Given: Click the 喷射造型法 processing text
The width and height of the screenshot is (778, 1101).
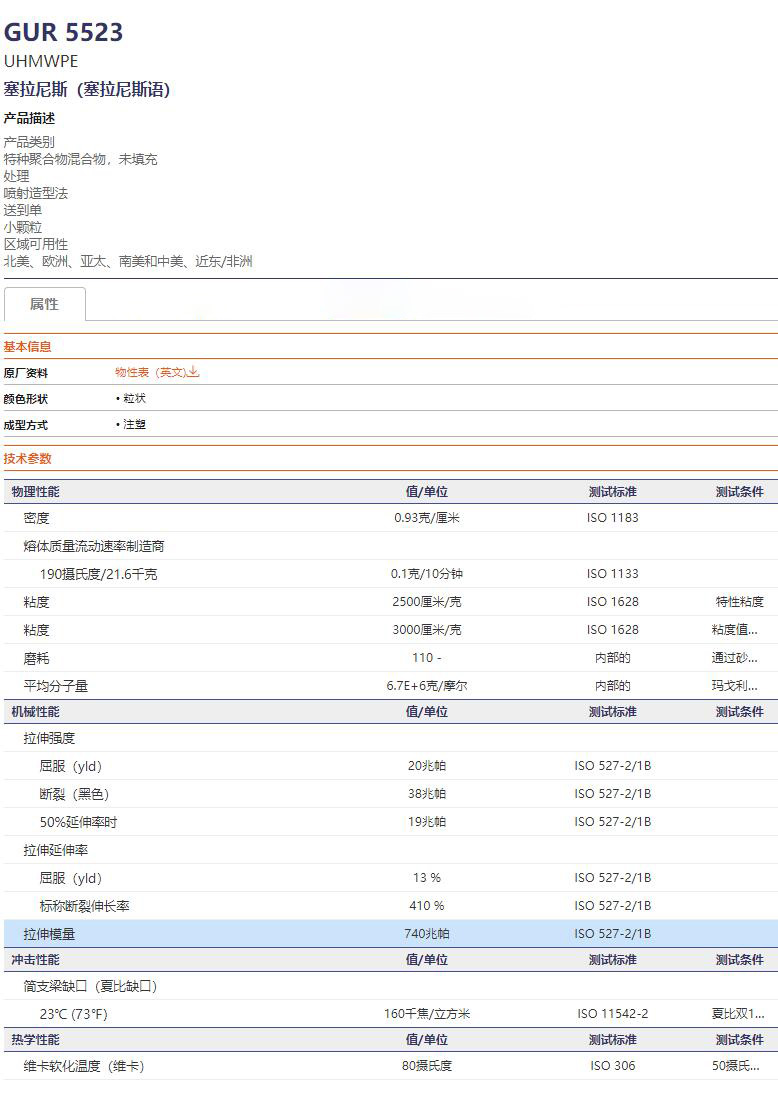Looking at the screenshot, I should 36,193.
